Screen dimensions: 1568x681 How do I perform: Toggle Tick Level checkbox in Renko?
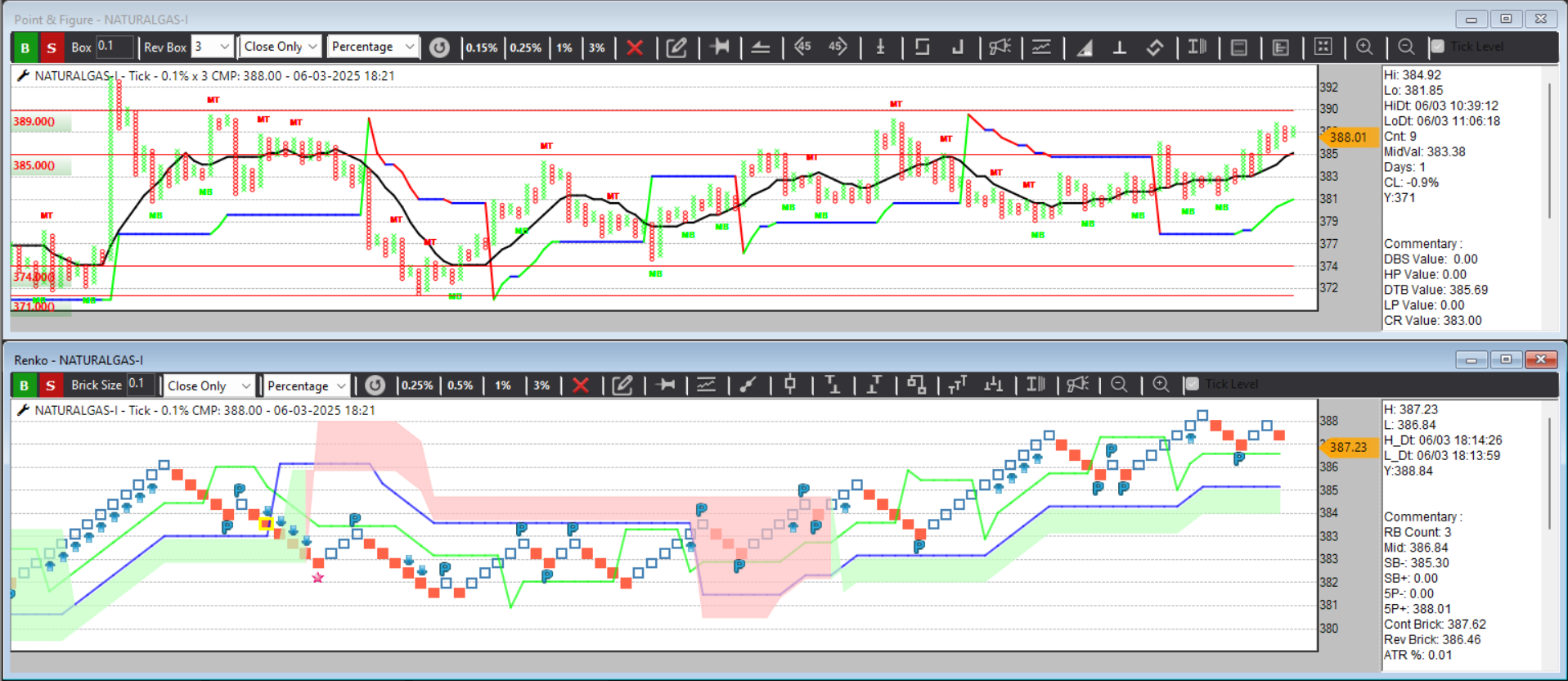[1192, 384]
